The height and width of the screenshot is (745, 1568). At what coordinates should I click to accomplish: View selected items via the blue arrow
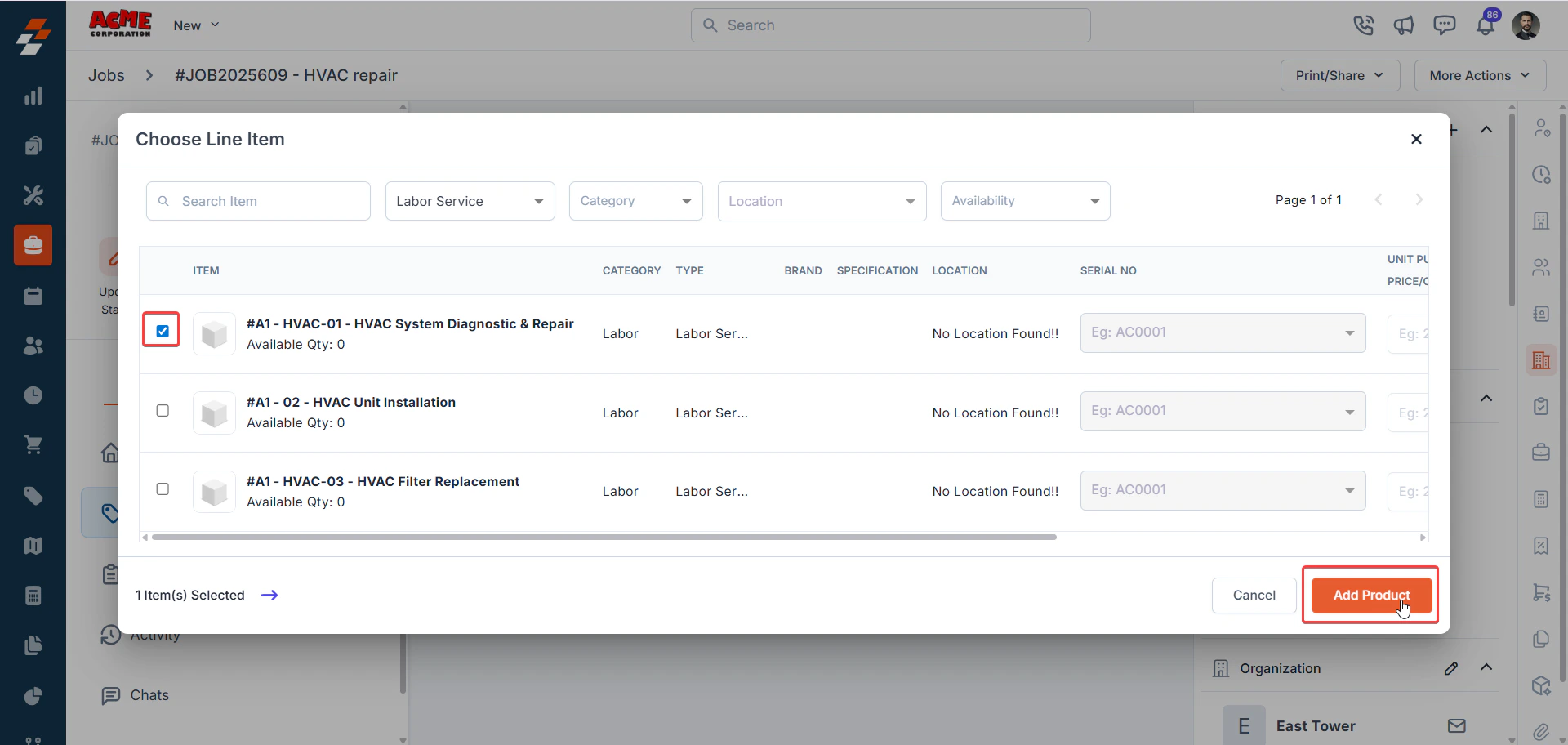(269, 596)
